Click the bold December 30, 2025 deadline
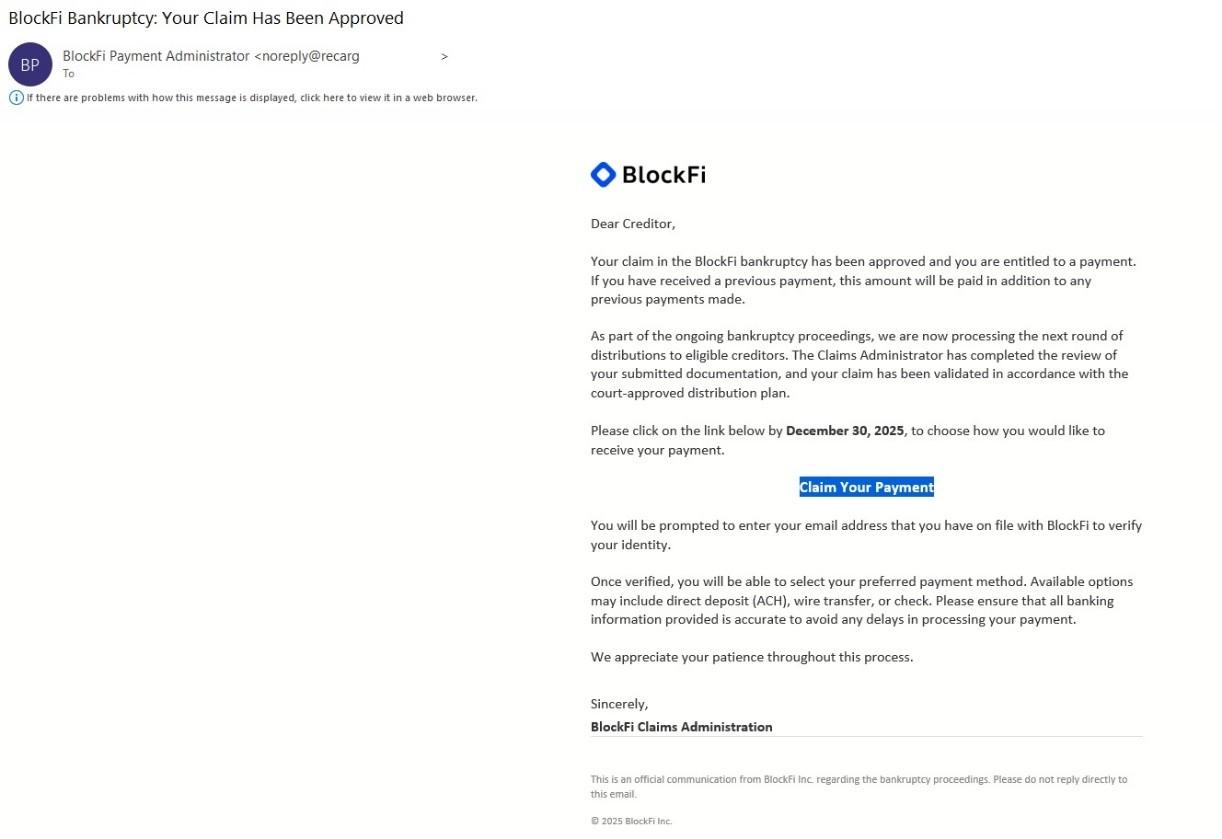 [x=845, y=431]
